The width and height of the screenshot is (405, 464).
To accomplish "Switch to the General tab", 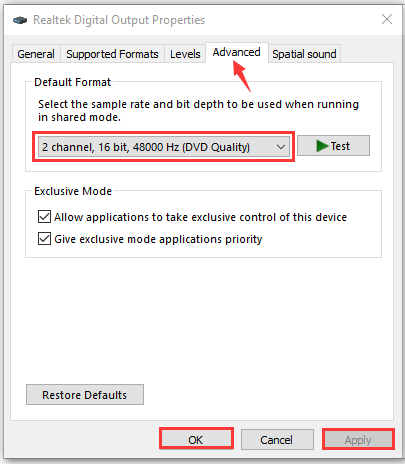I will (x=36, y=54).
